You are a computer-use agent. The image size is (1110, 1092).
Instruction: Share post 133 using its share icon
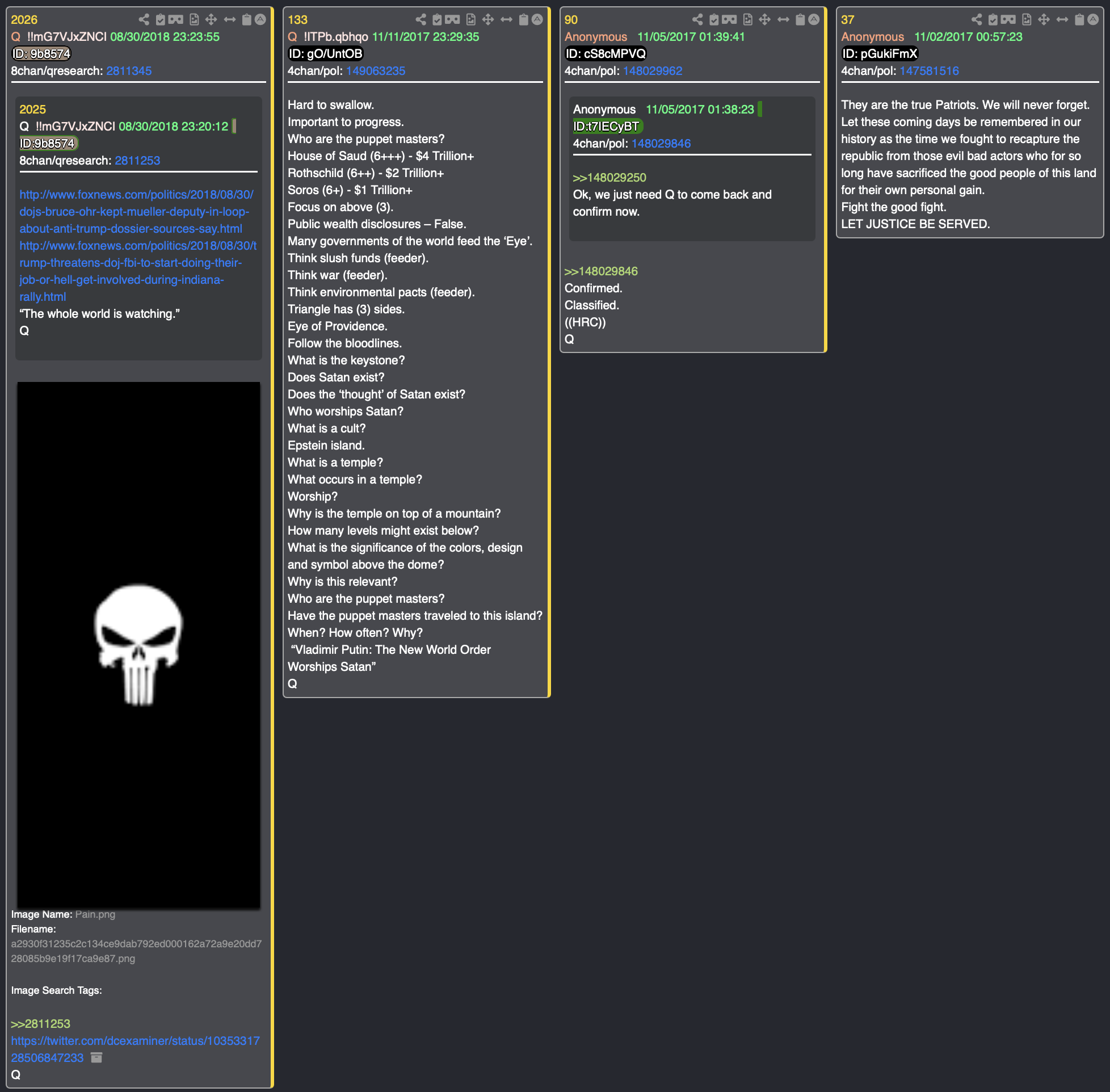(421, 19)
